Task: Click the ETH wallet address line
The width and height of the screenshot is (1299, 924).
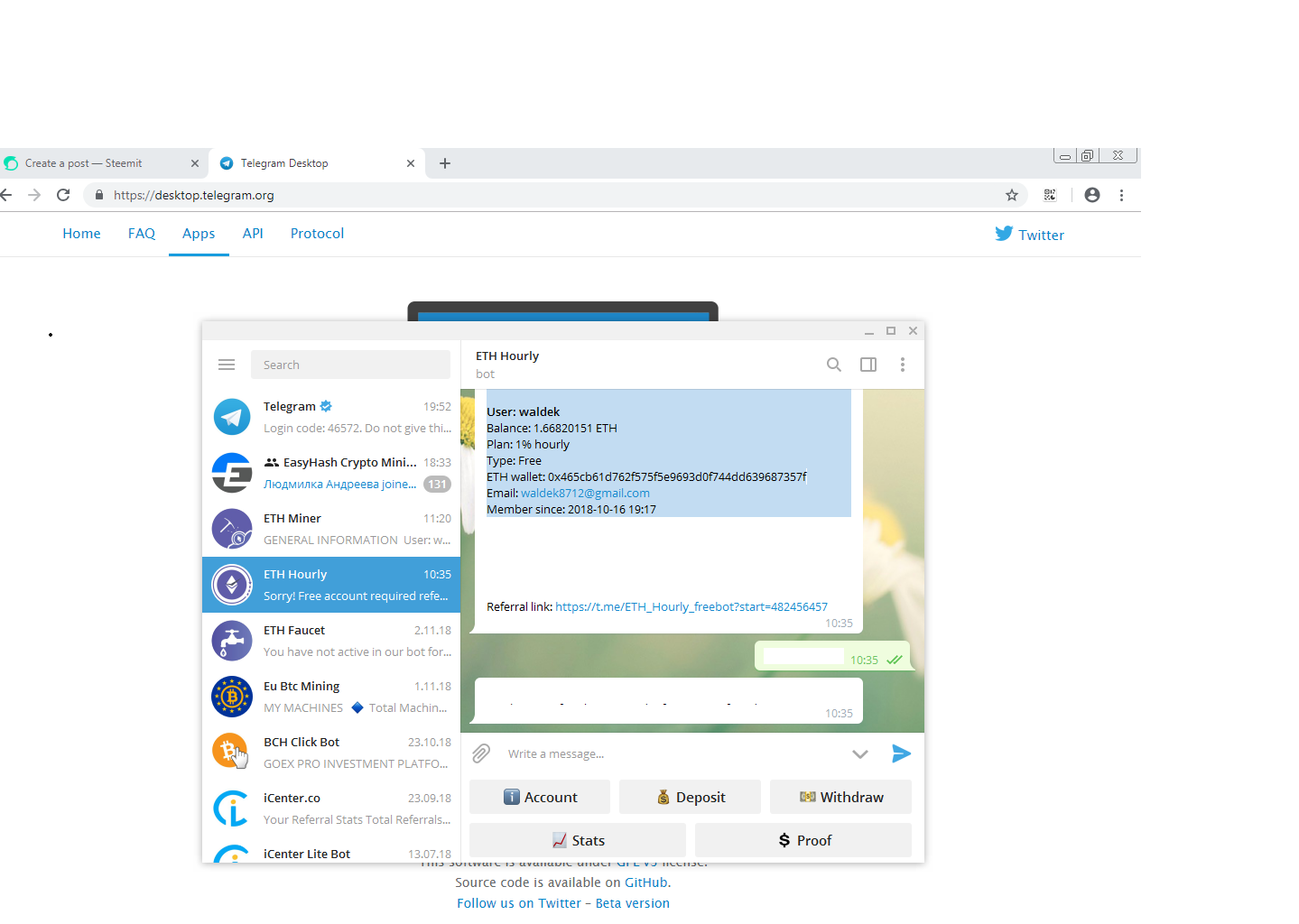Action: click(x=646, y=477)
